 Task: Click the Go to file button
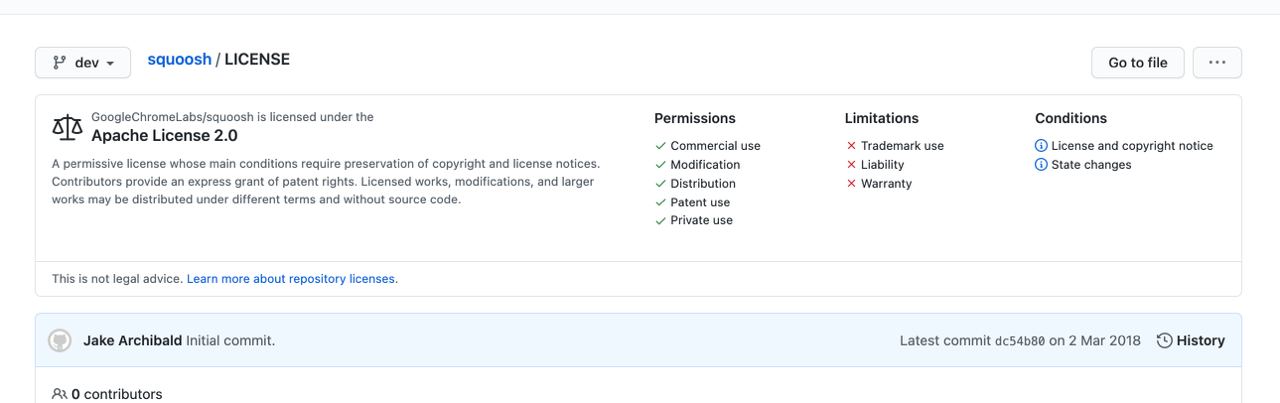[1137, 62]
